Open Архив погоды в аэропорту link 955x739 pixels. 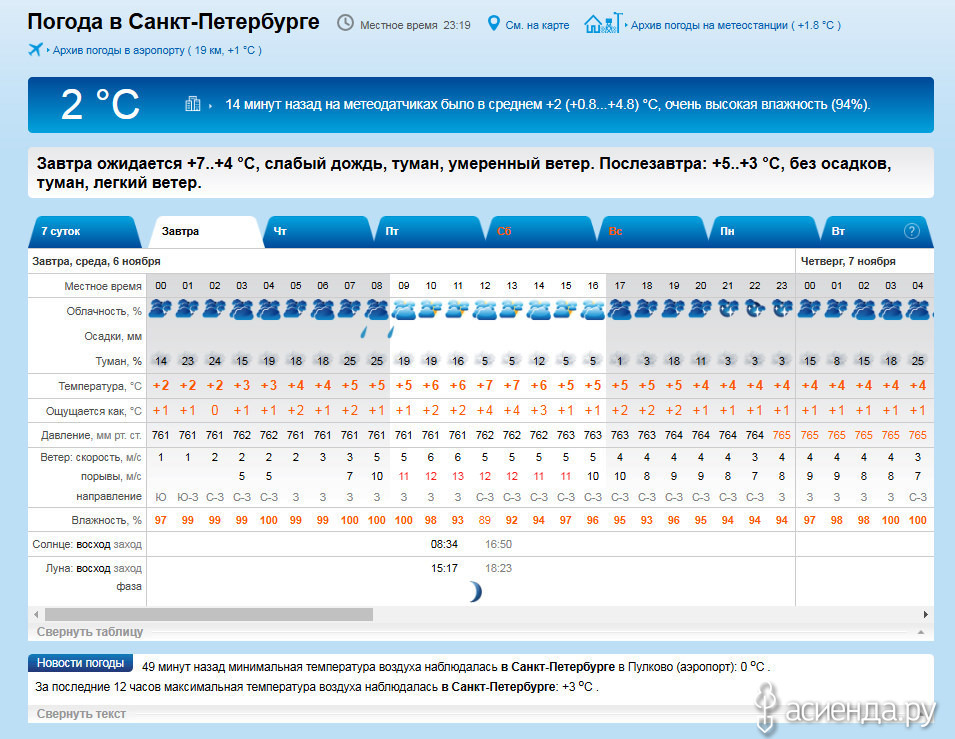[x=157, y=51]
